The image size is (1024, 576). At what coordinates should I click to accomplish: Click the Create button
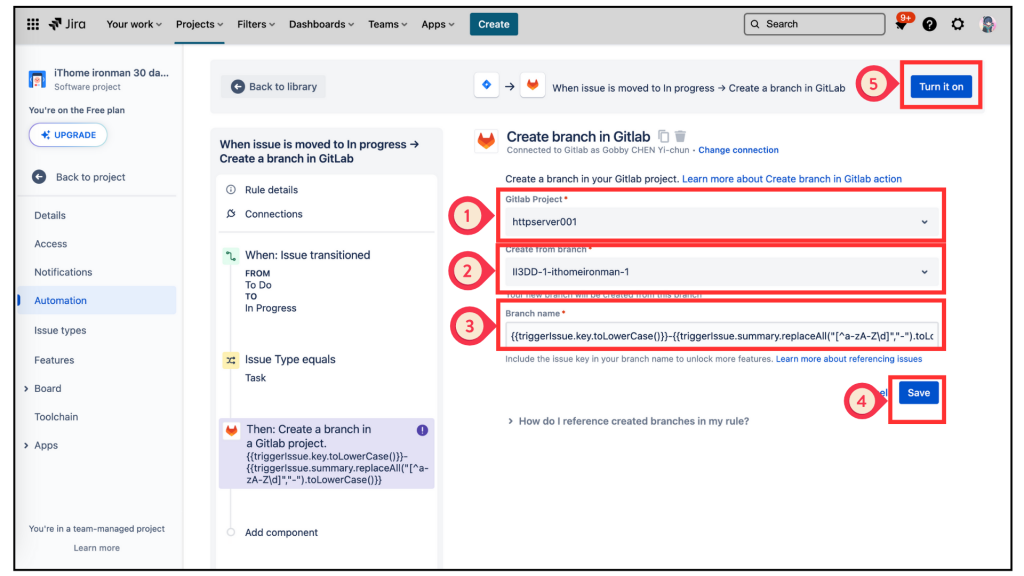coord(494,24)
